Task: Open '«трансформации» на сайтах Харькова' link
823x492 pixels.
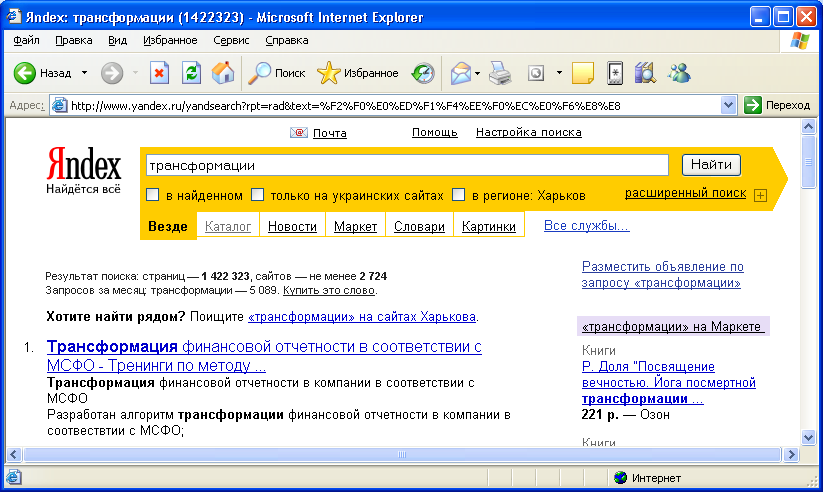Action: click(x=362, y=317)
